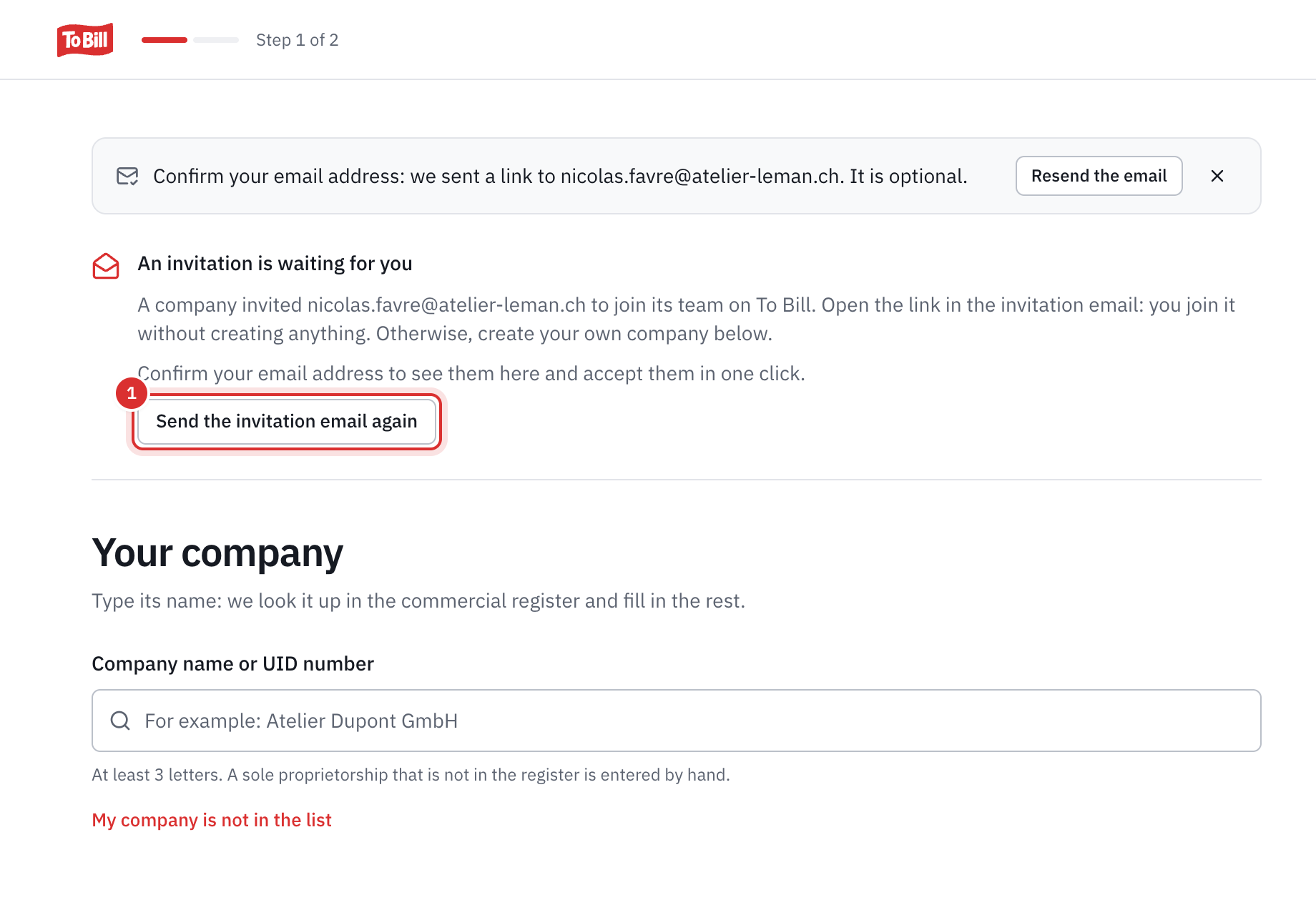The image size is (1316, 915).
Task: Click the Company name or UID number label
Action: 232,664
